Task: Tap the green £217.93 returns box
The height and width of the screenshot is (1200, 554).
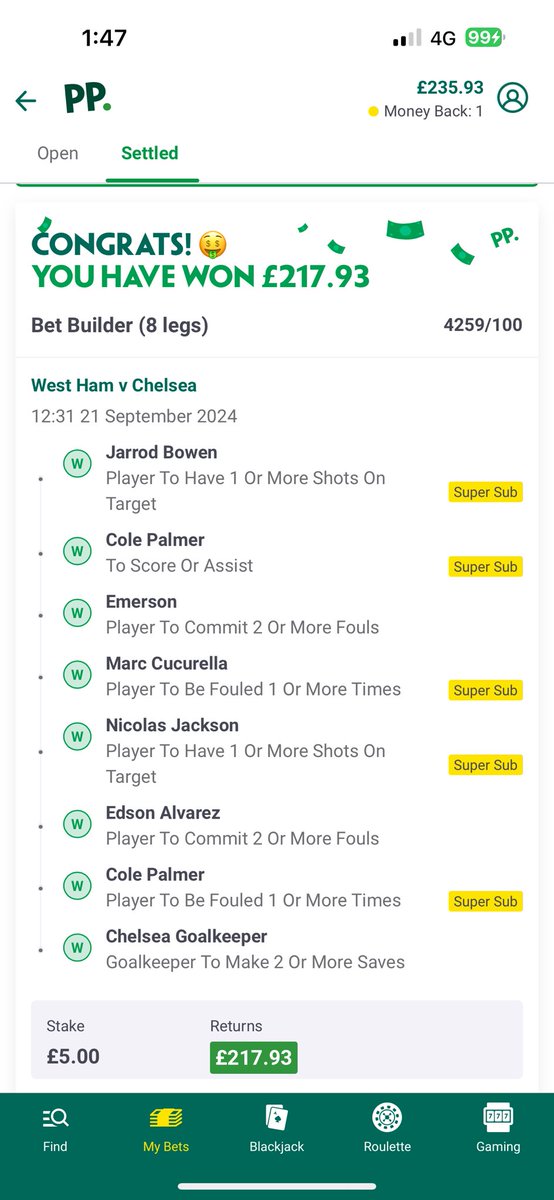Action: [x=253, y=1057]
